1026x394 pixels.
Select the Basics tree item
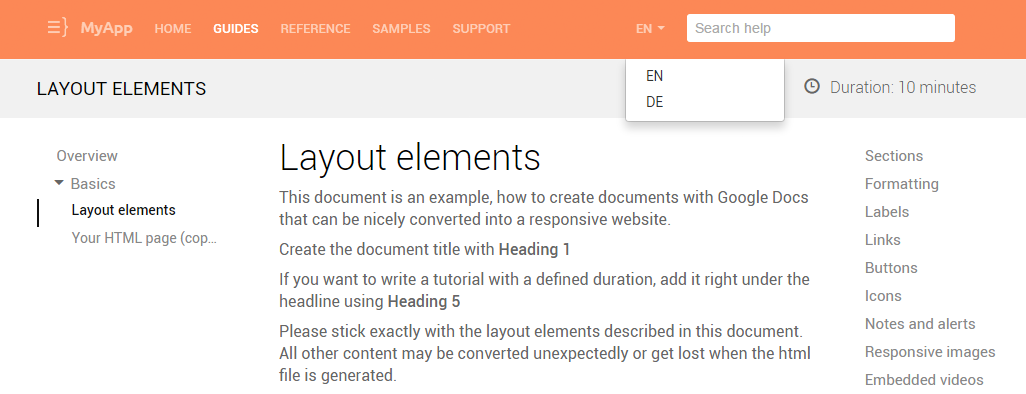pos(93,184)
